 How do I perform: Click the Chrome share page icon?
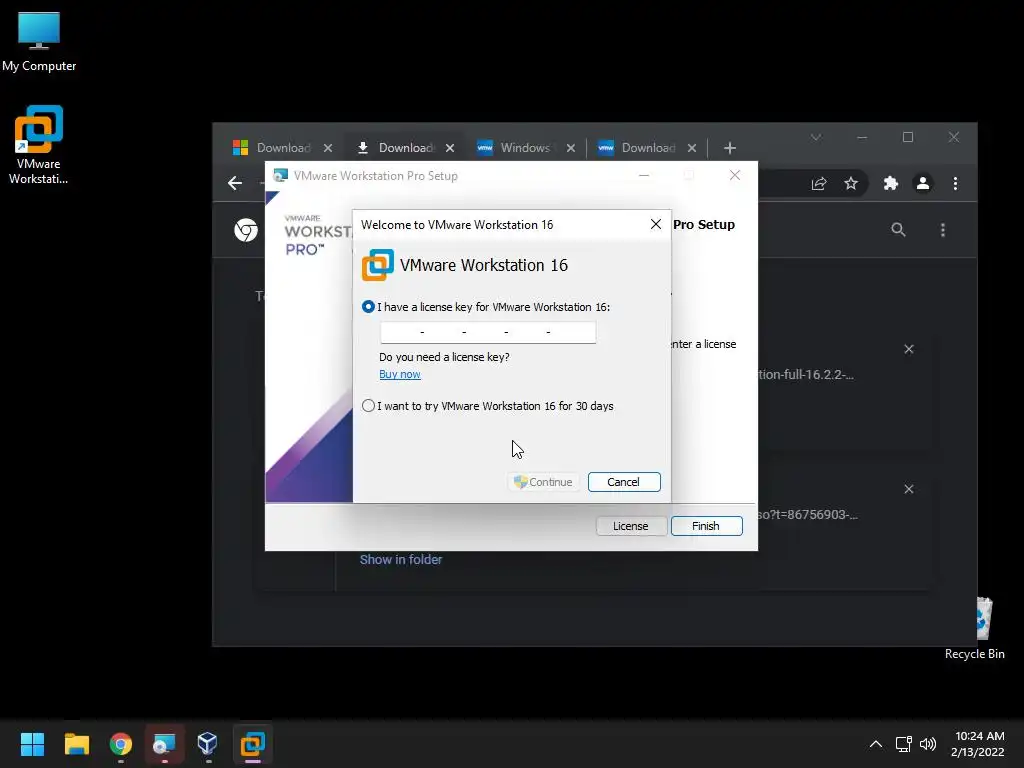(819, 184)
